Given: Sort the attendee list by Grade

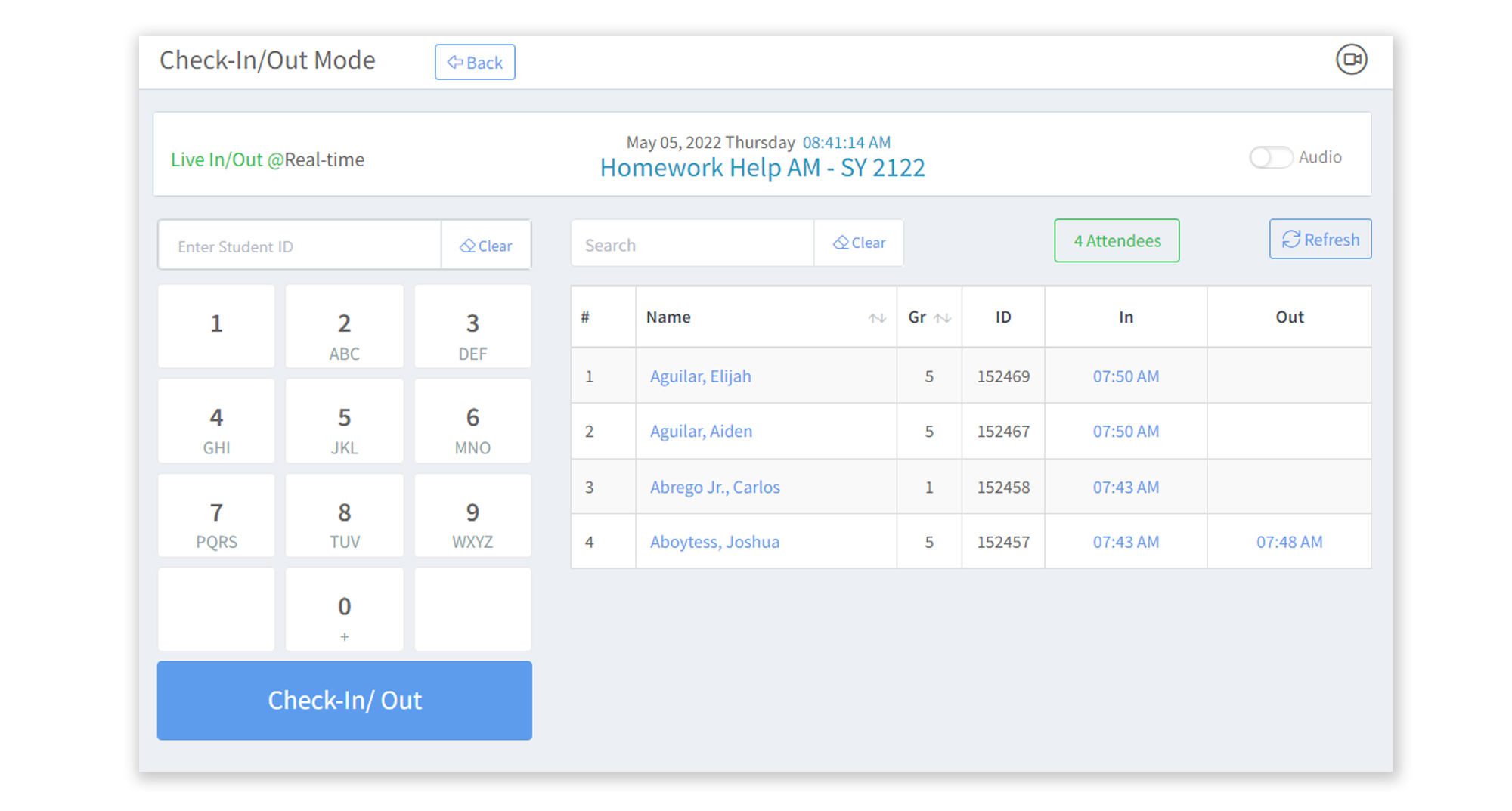Looking at the screenshot, I should 942,318.
